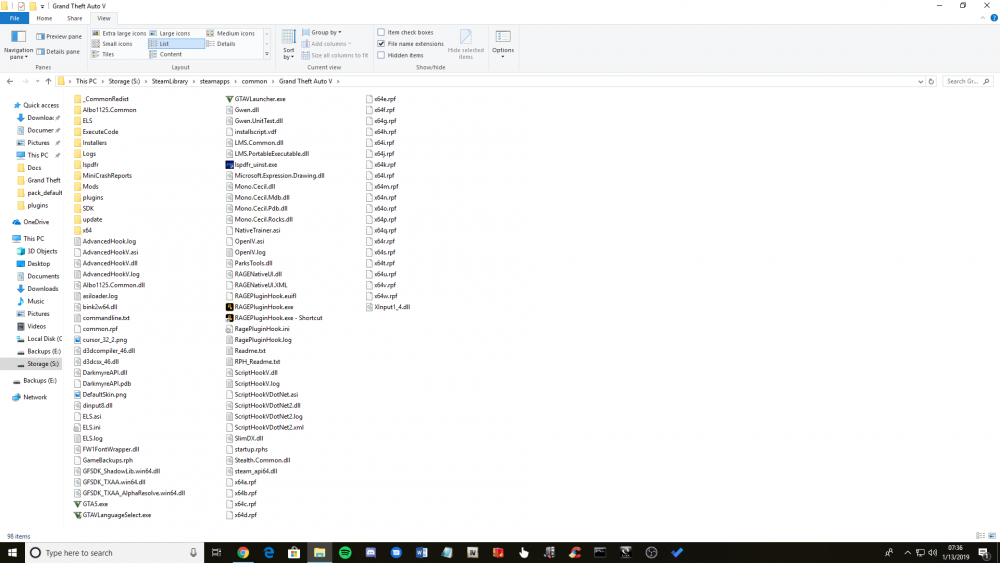Click common in the address path

[254, 82]
